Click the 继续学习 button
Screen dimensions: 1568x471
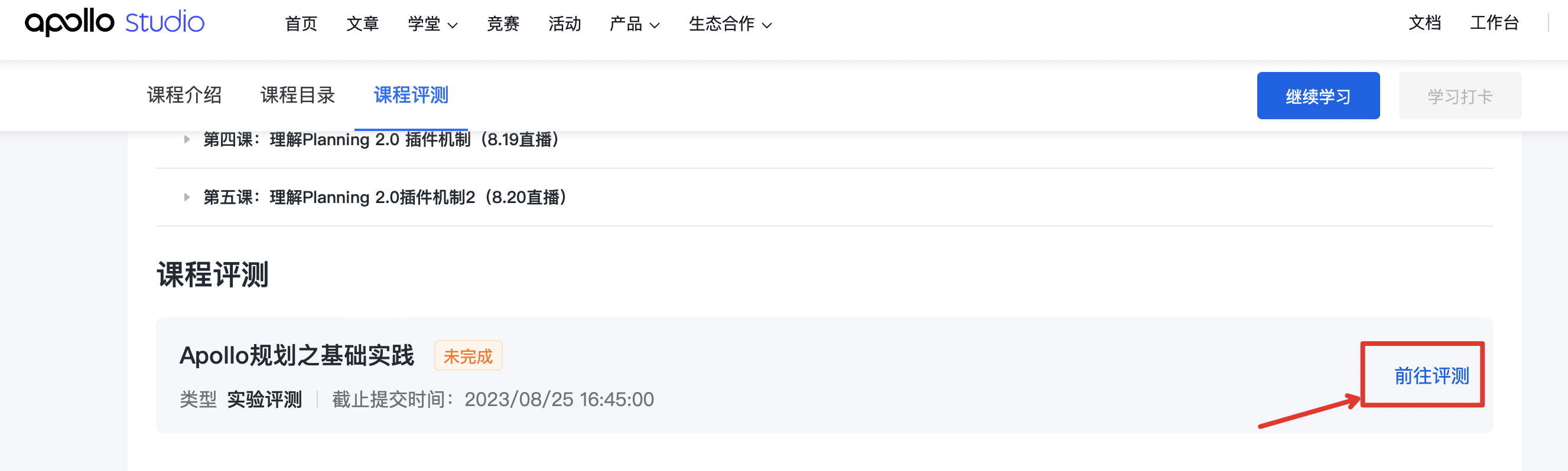tap(1319, 96)
